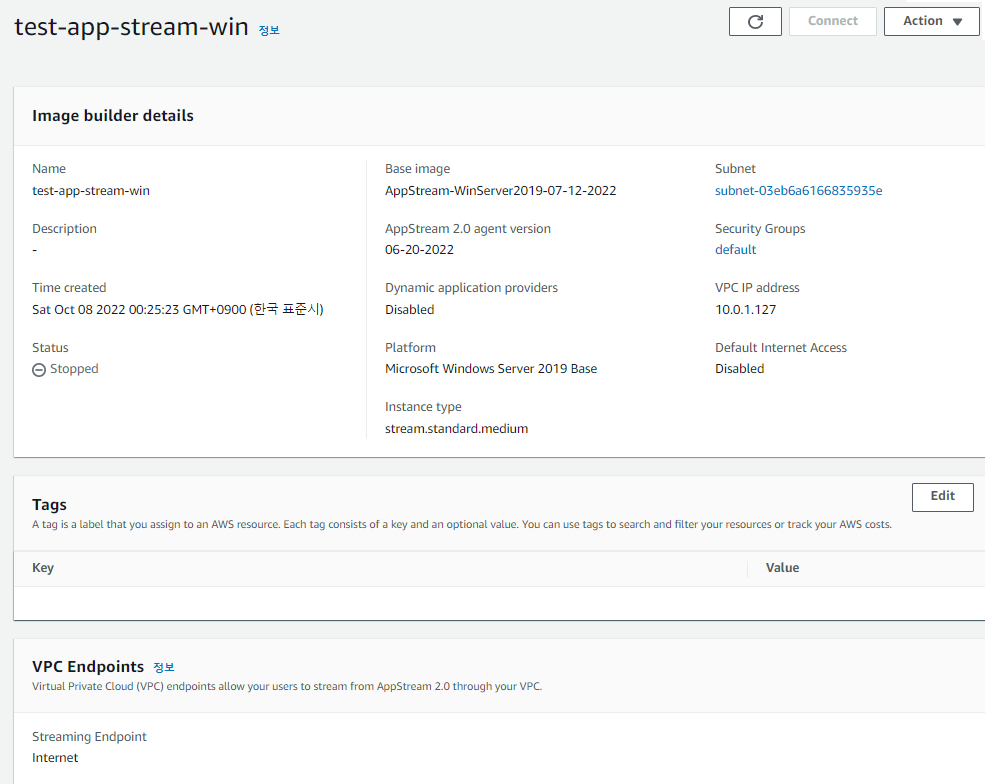985x784 pixels.
Task: Open the default security group link
Action: click(x=736, y=249)
